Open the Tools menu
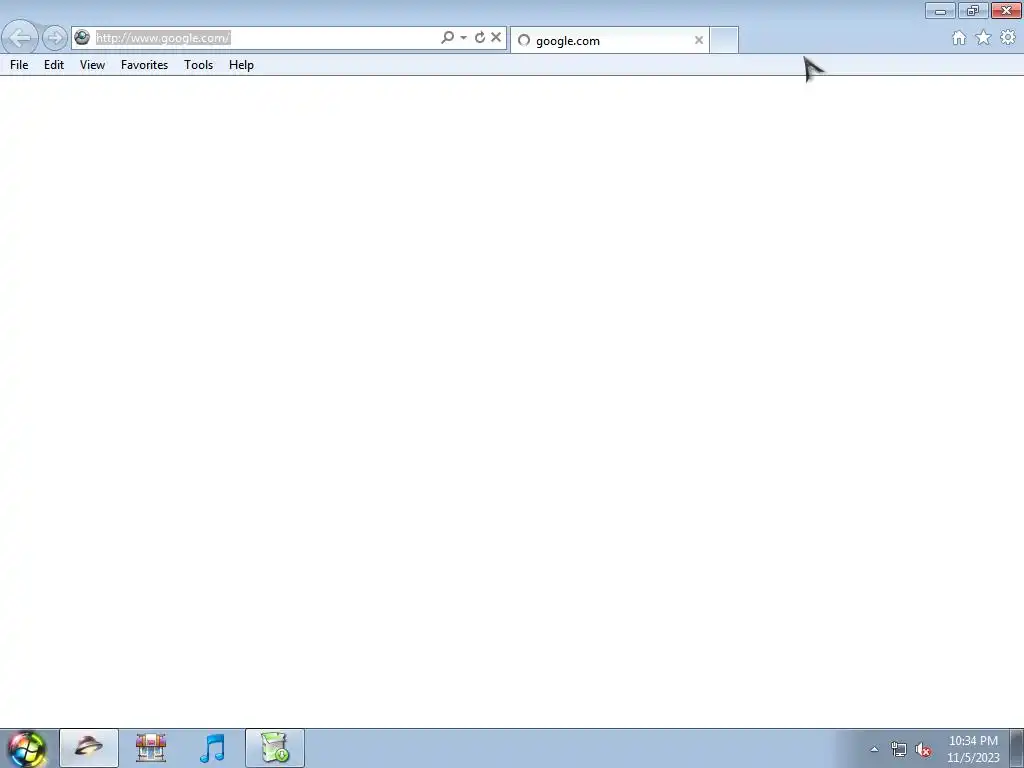 199,65
